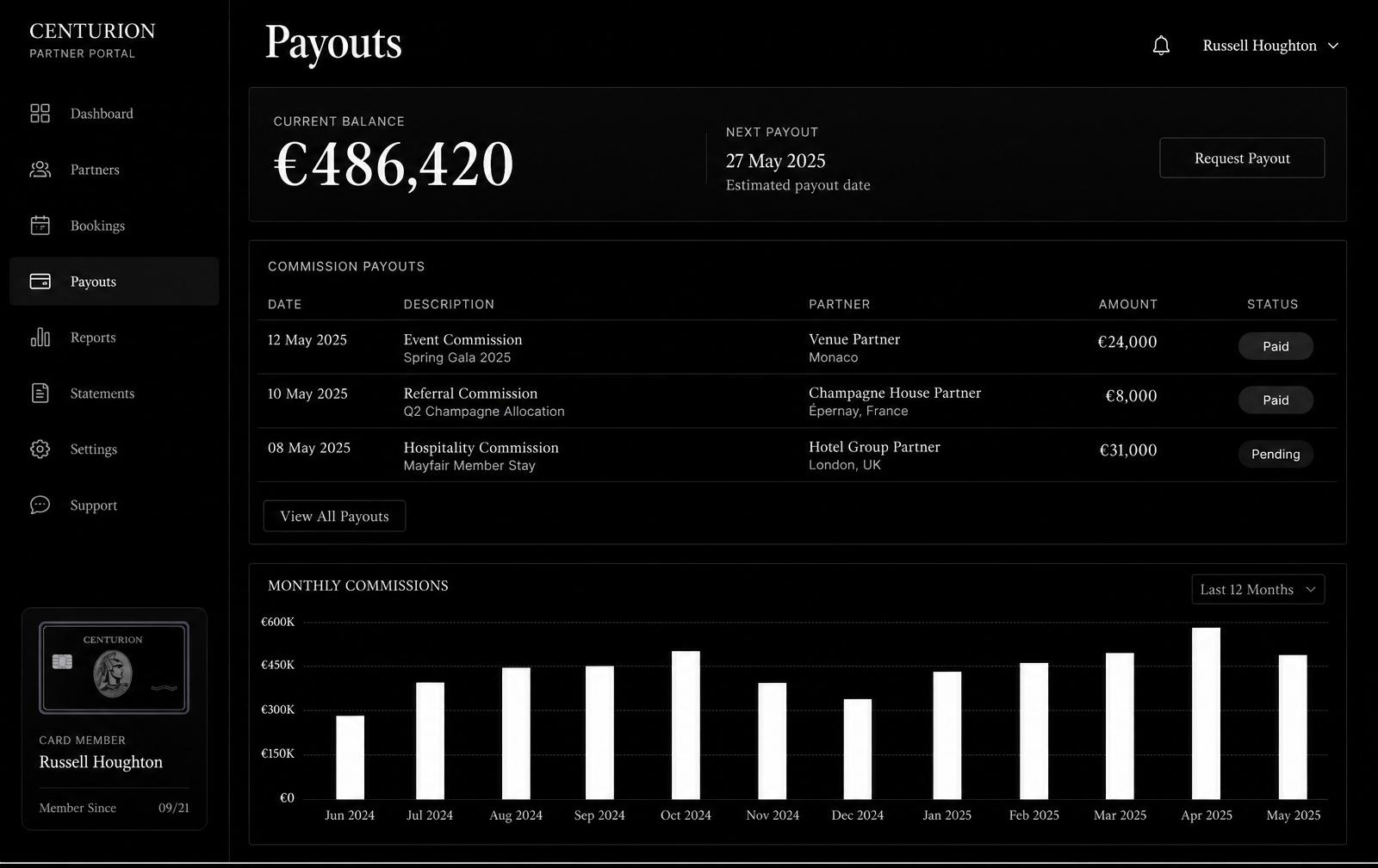This screenshot has width=1378, height=868.
Task: Click the Paid status for Referral Commission
Action: tap(1276, 400)
